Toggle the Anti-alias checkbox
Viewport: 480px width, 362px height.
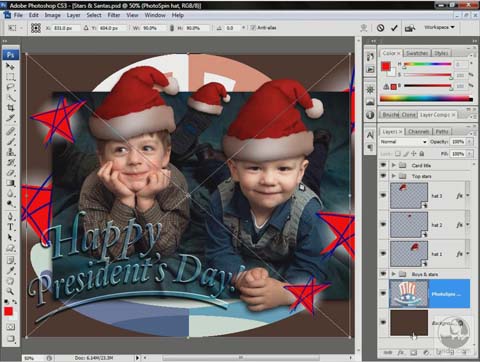pos(253,28)
